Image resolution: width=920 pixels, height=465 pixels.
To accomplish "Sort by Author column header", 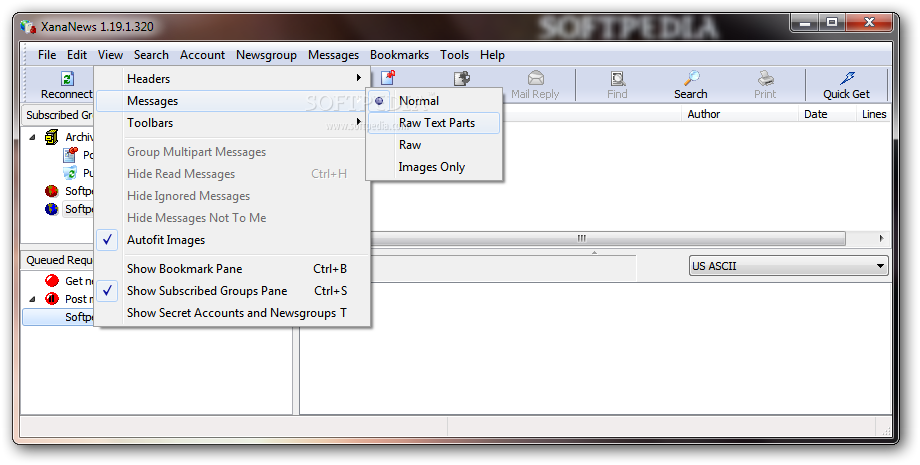I will coord(740,114).
